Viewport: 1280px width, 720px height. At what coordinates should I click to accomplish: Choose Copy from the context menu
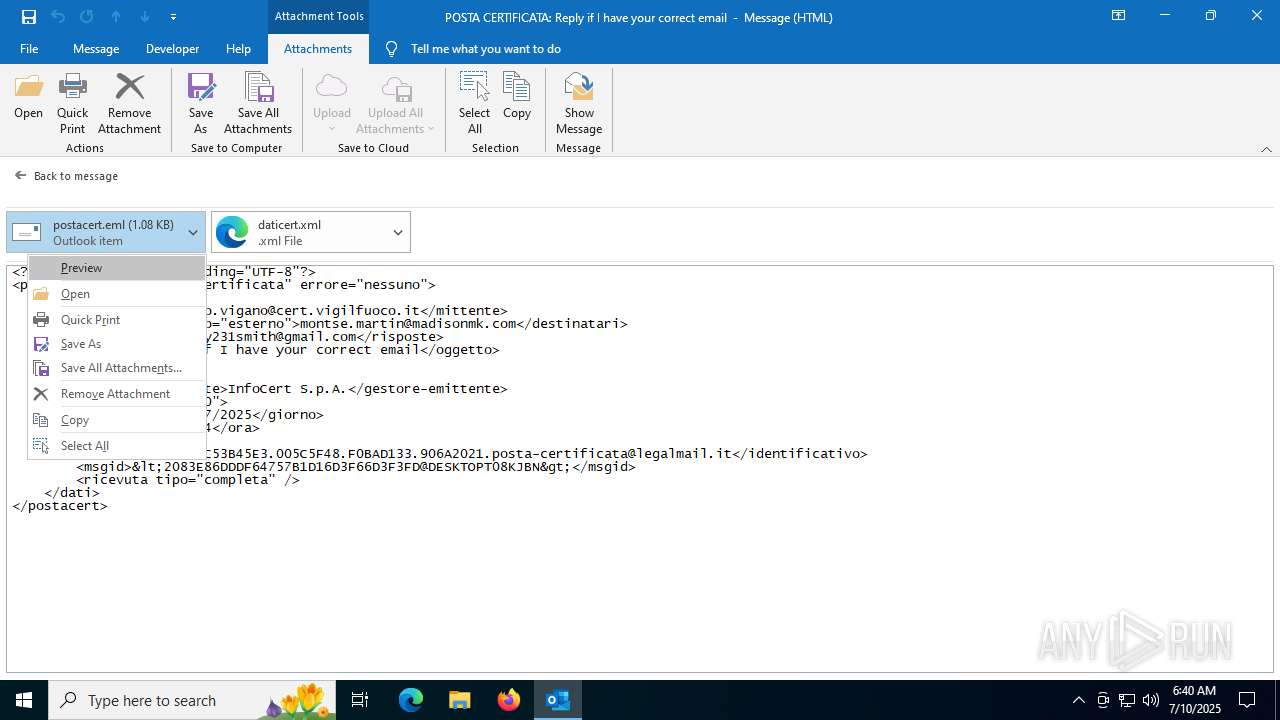click(117, 420)
